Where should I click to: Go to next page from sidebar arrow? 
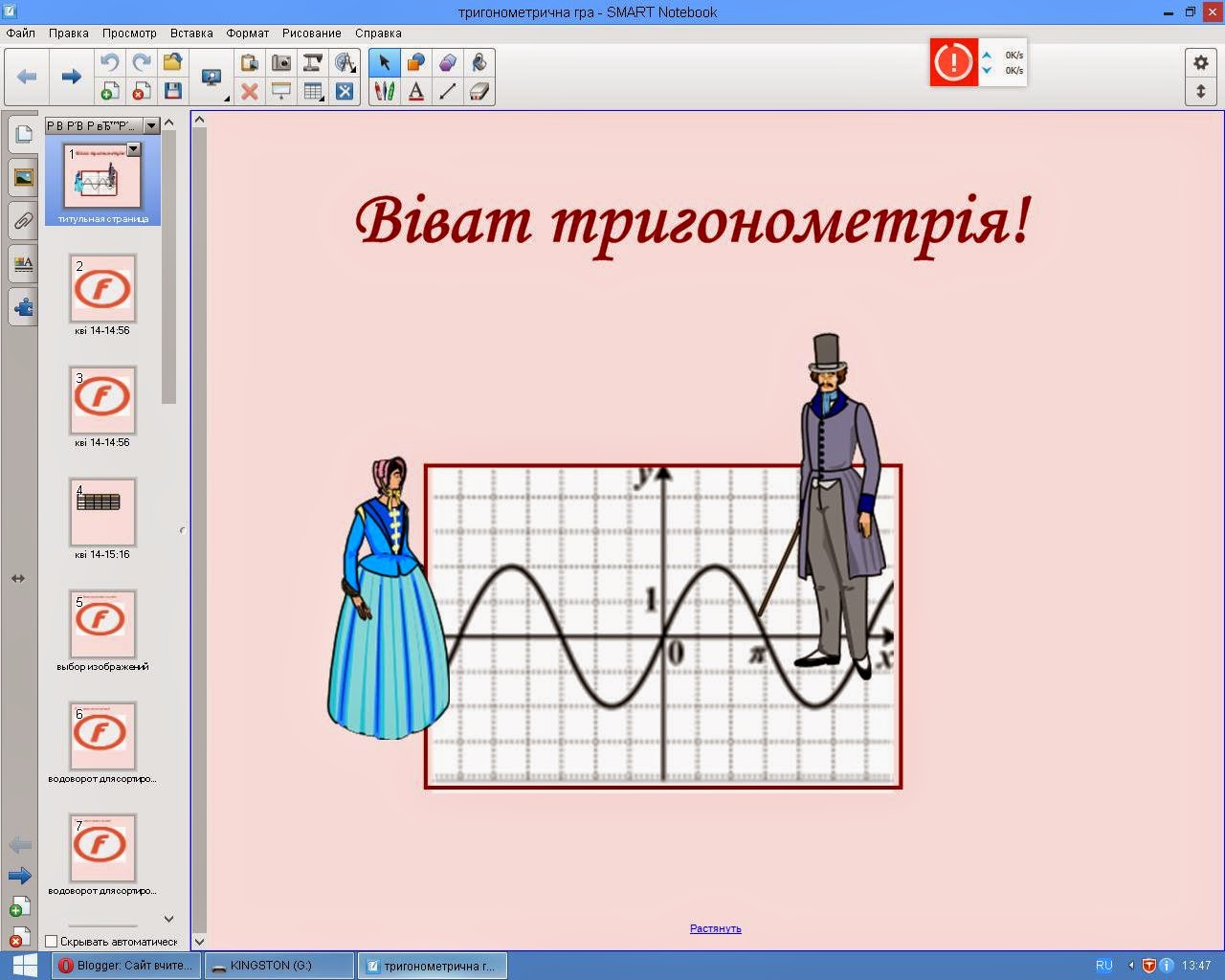pyautogui.click(x=19, y=876)
